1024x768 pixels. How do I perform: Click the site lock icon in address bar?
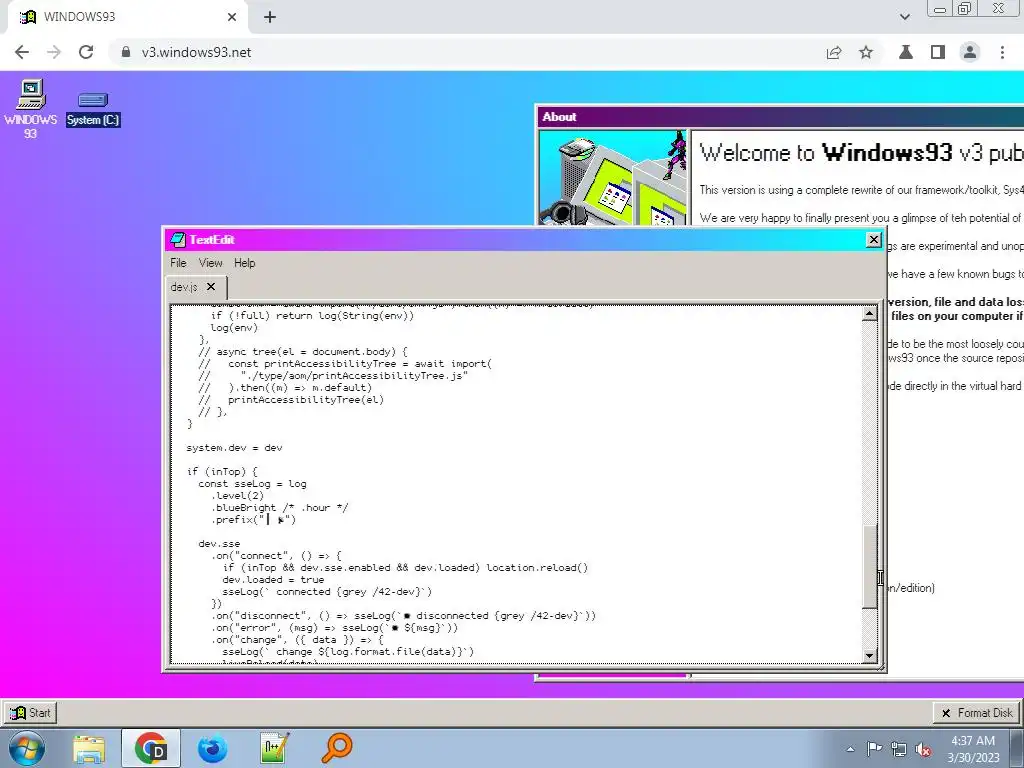(126, 52)
